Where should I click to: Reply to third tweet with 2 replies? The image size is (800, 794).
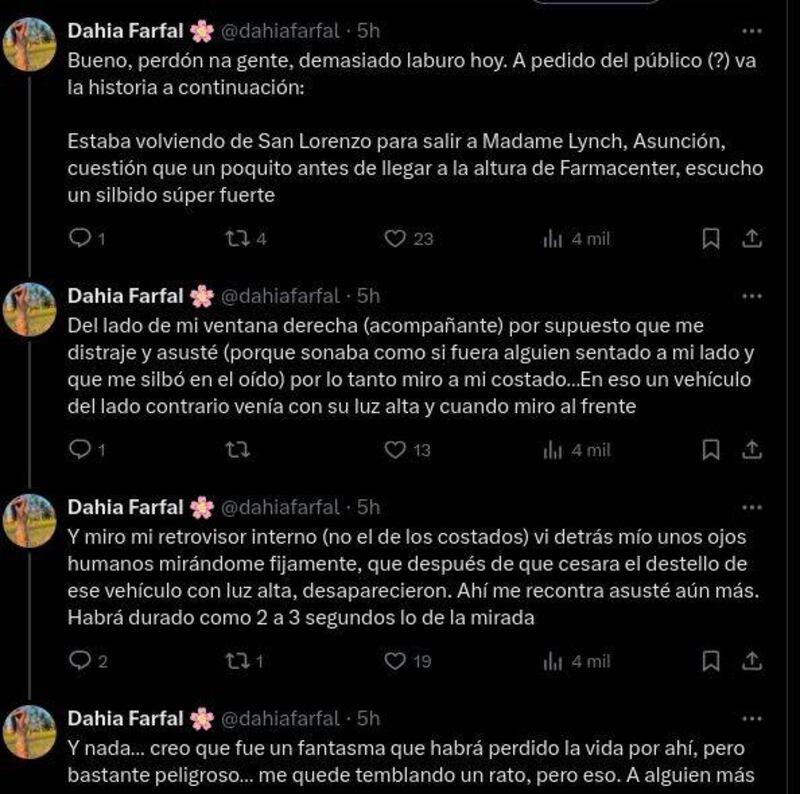pyautogui.click(x=88, y=661)
